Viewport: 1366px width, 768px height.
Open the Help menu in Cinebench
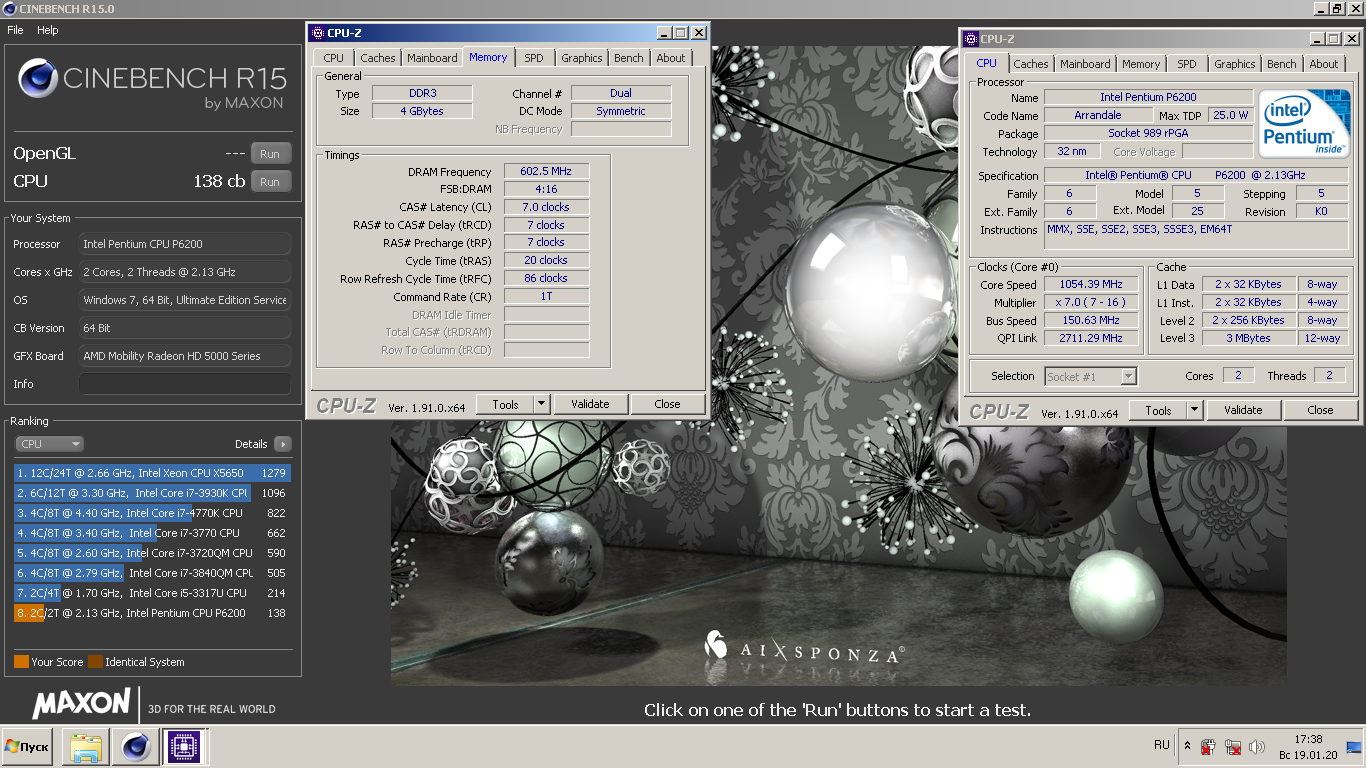(x=48, y=30)
